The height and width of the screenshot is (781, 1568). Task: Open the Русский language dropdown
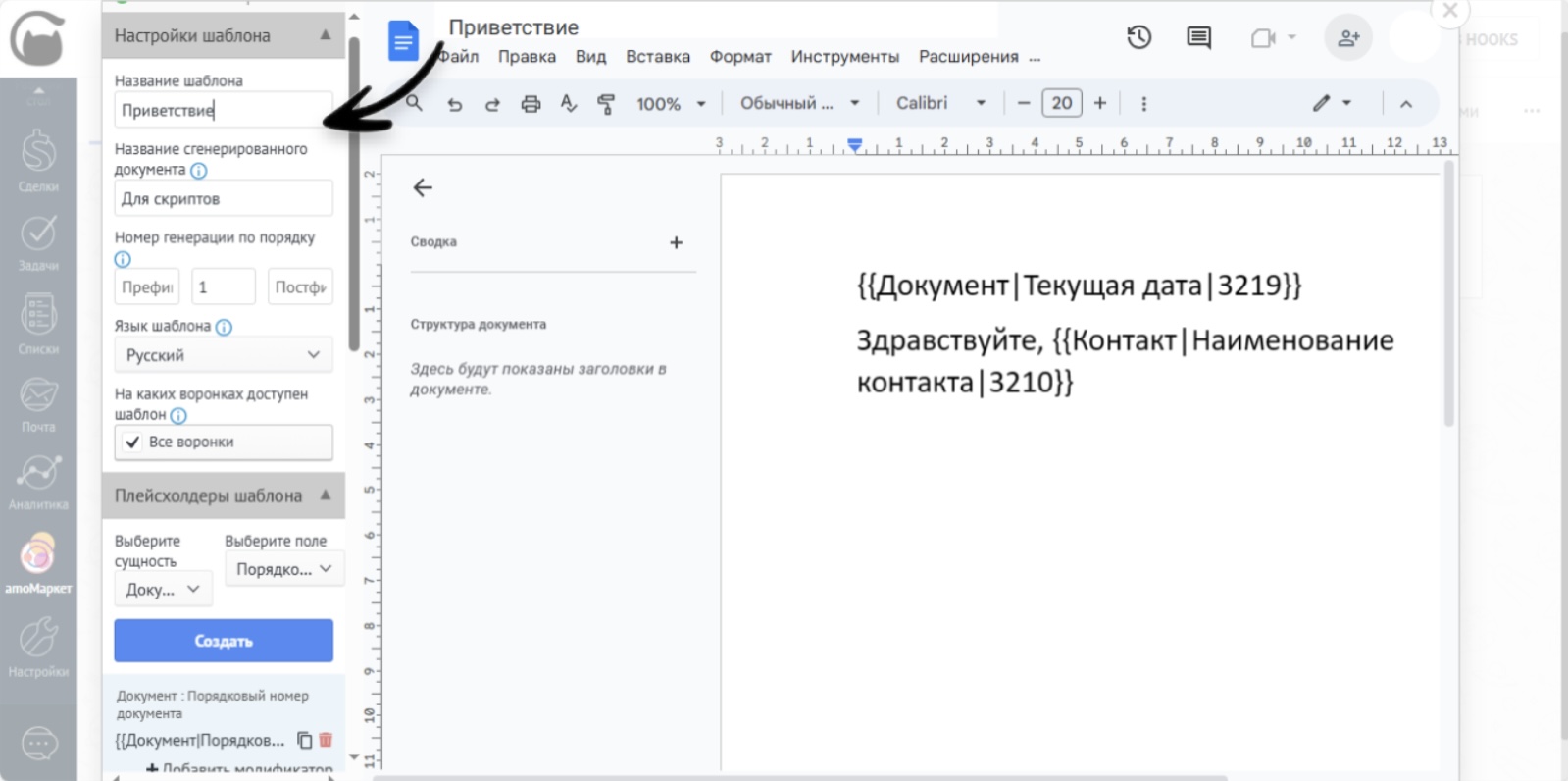click(224, 355)
